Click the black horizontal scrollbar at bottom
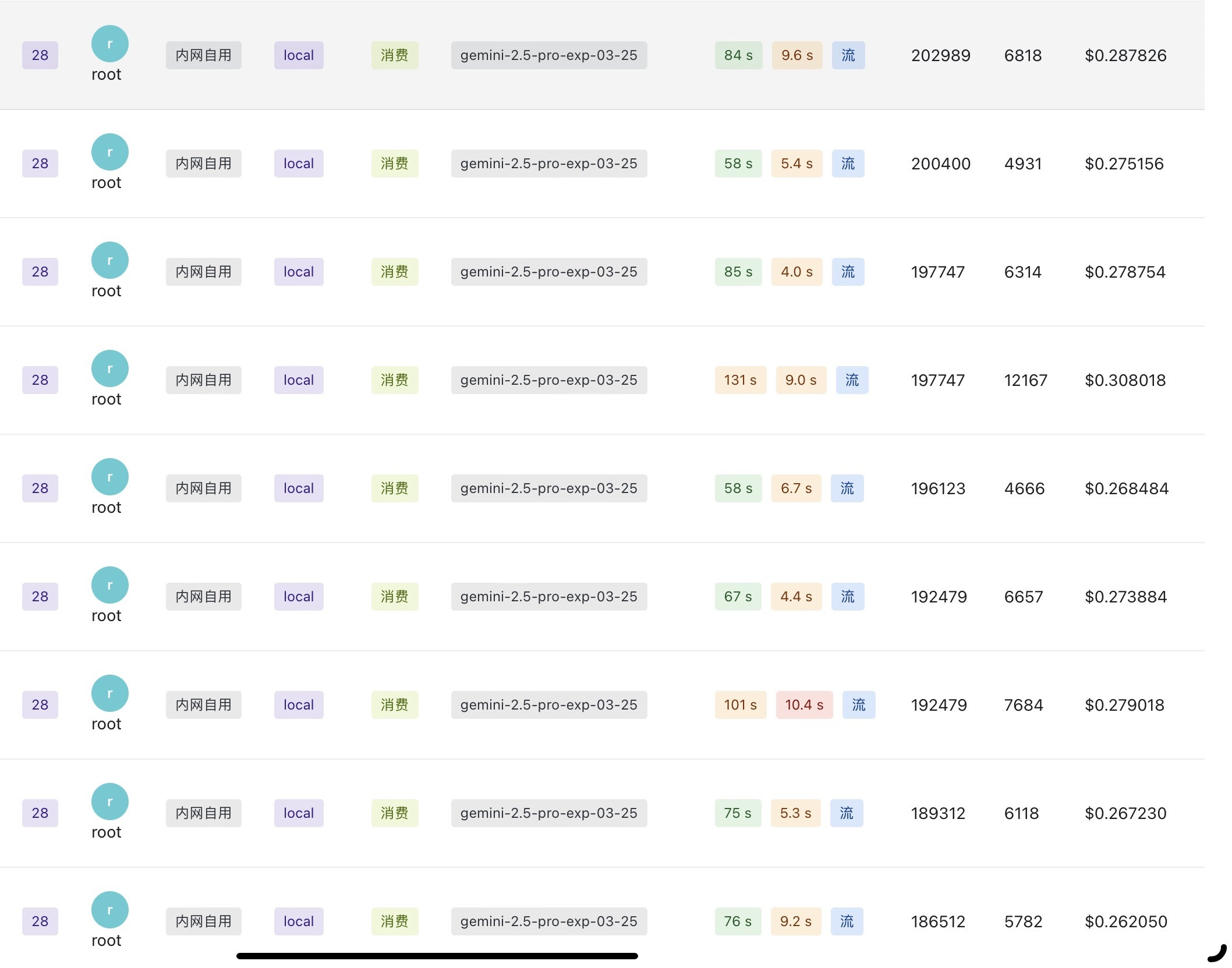The image size is (1232, 968). 437,956
